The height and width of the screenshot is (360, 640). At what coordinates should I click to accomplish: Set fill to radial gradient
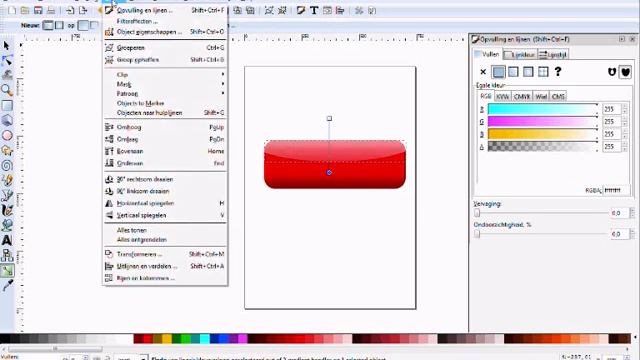[x=528, y=72]
